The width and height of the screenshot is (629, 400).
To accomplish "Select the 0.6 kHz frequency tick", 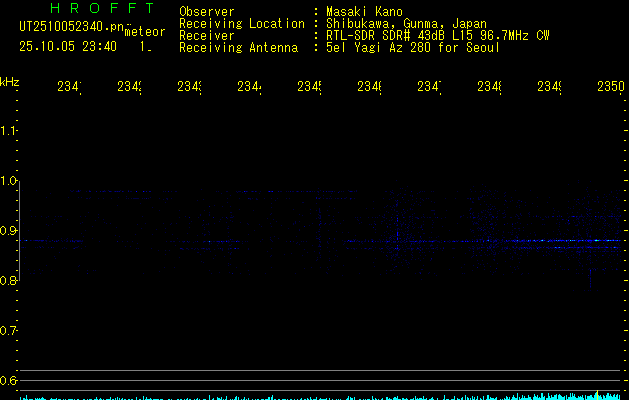I will pos(9,381).
